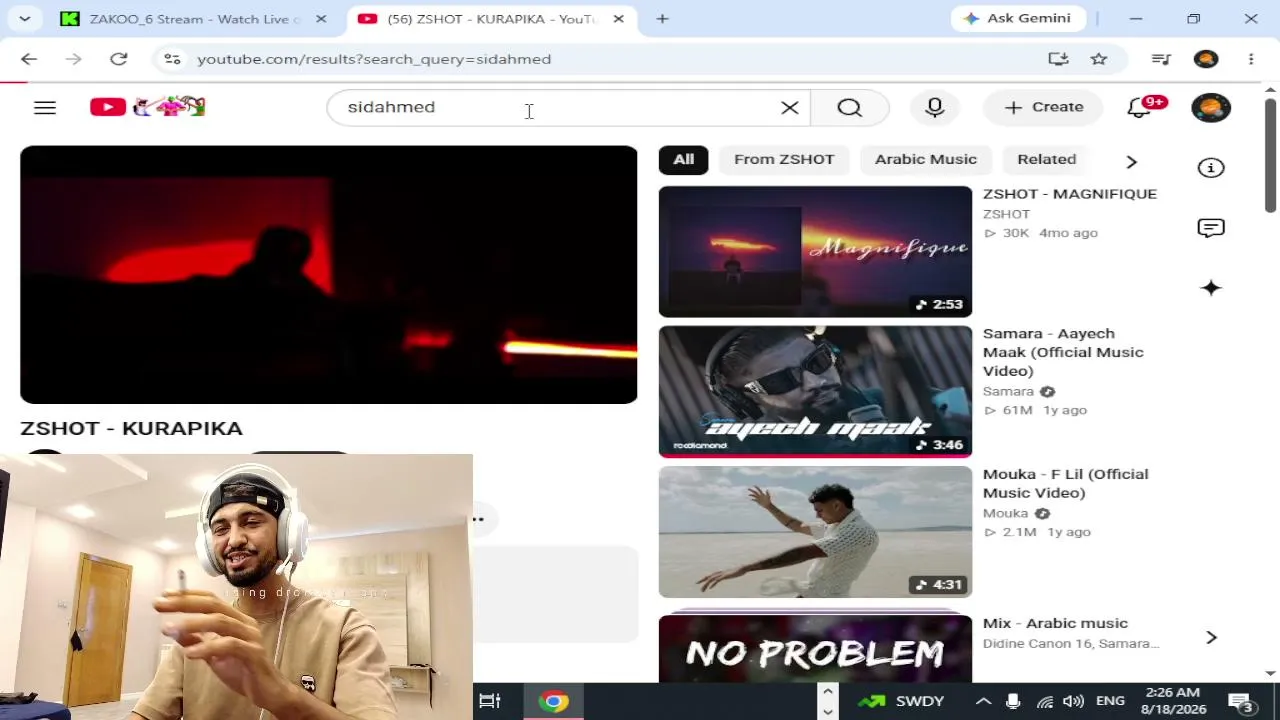1280x720 pixels.
Task: Run the search with the magnifier button
Action: 849,107
